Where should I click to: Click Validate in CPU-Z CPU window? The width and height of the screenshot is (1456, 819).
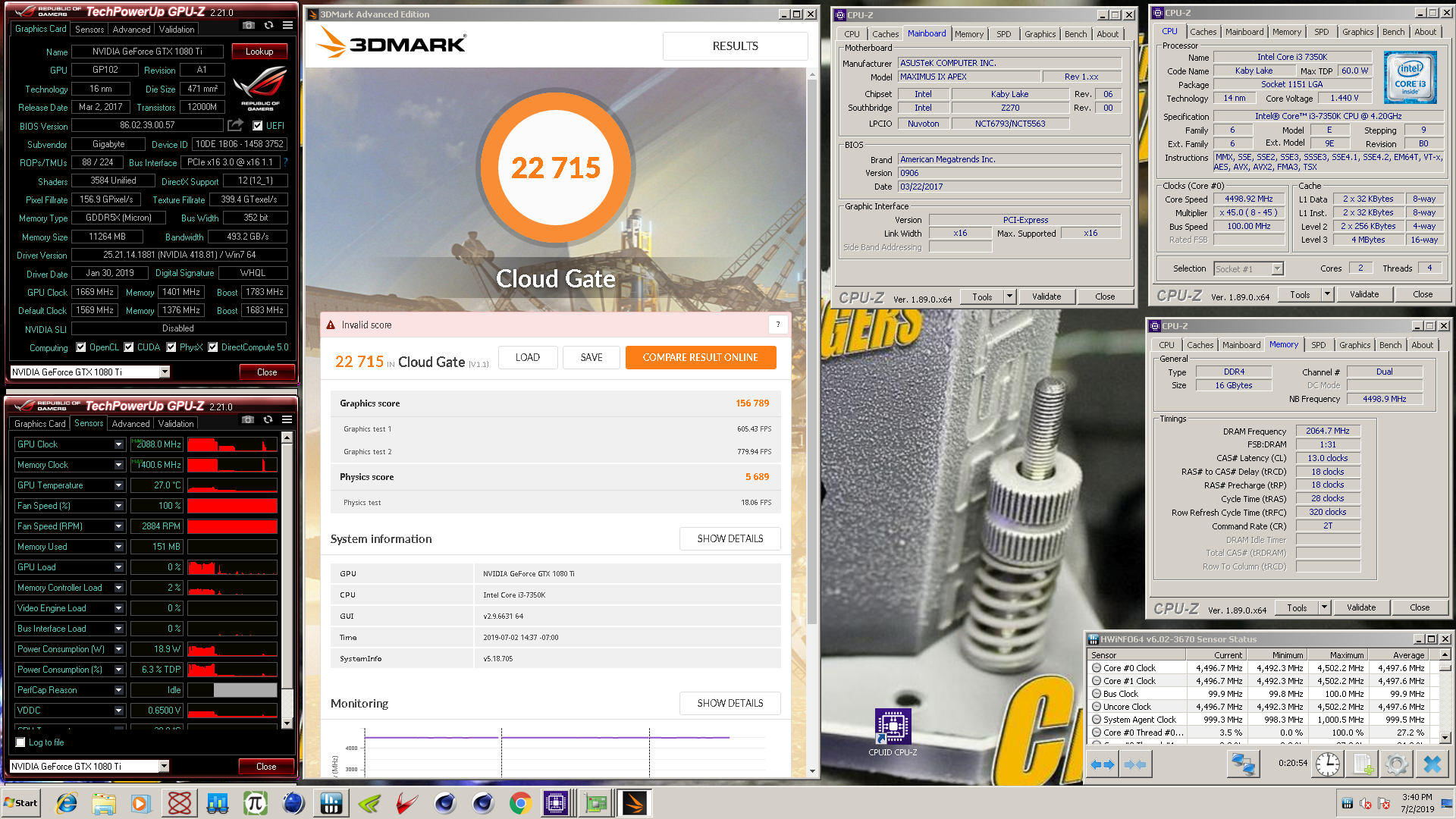tap(1363, 294)
